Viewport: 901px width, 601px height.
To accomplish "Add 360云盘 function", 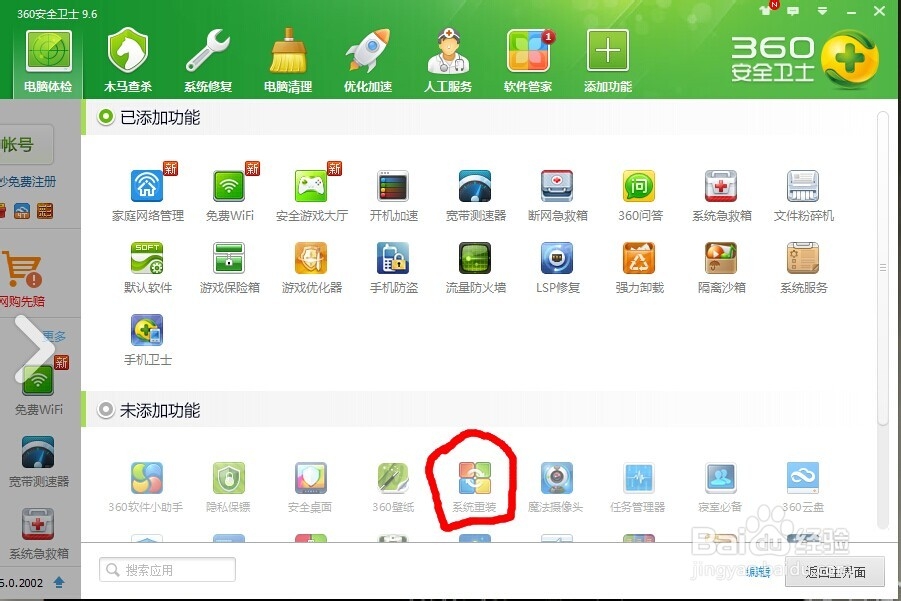I will point(803,487).
